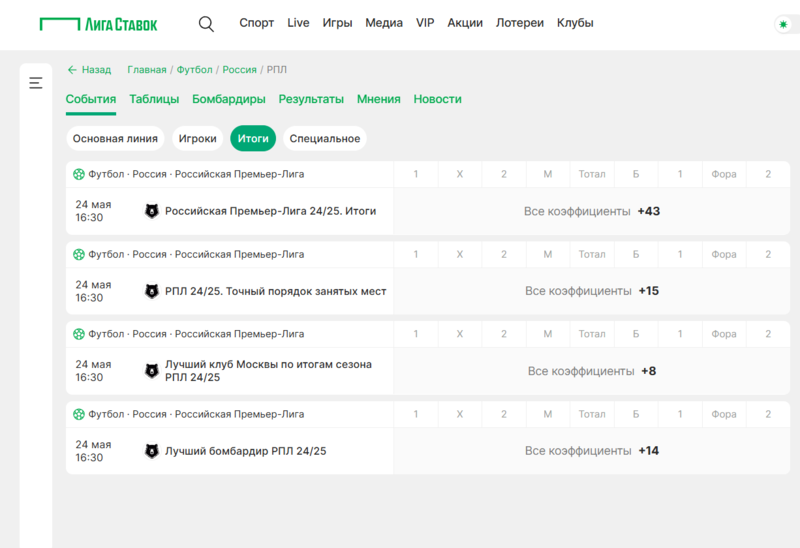Image resolution: width=800 pixels, height=548 pixels.
Task: Open the search magnifier icon
Action: pos(206,24)
